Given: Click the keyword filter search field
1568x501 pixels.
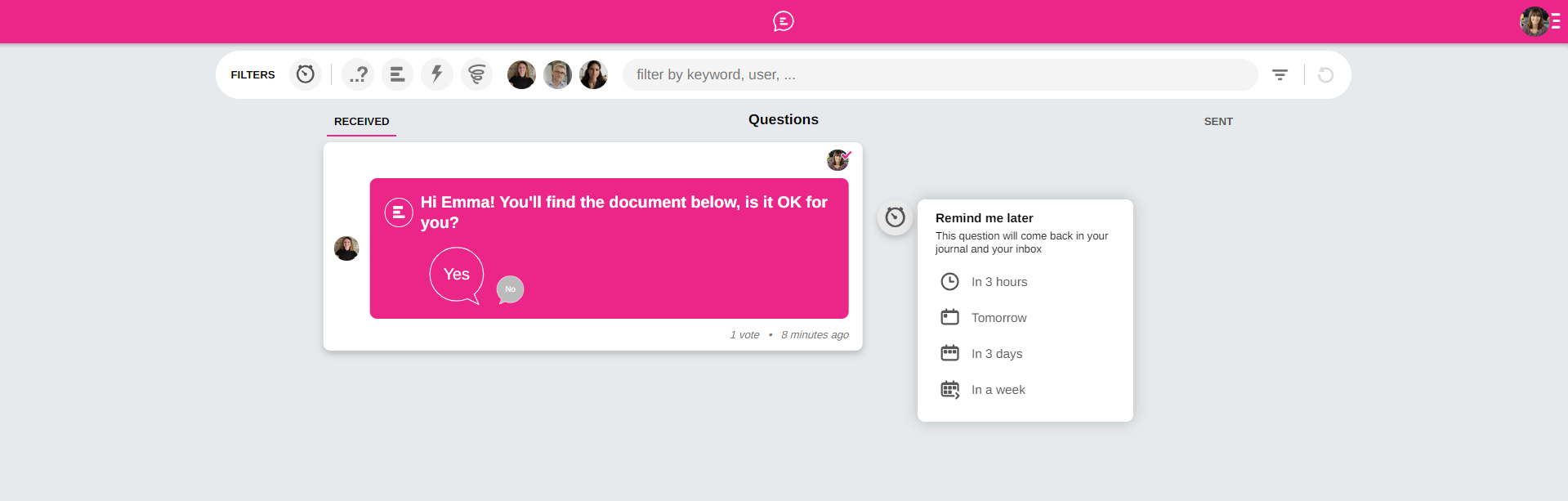Looking at the screenshot, I should click(940, 74).
